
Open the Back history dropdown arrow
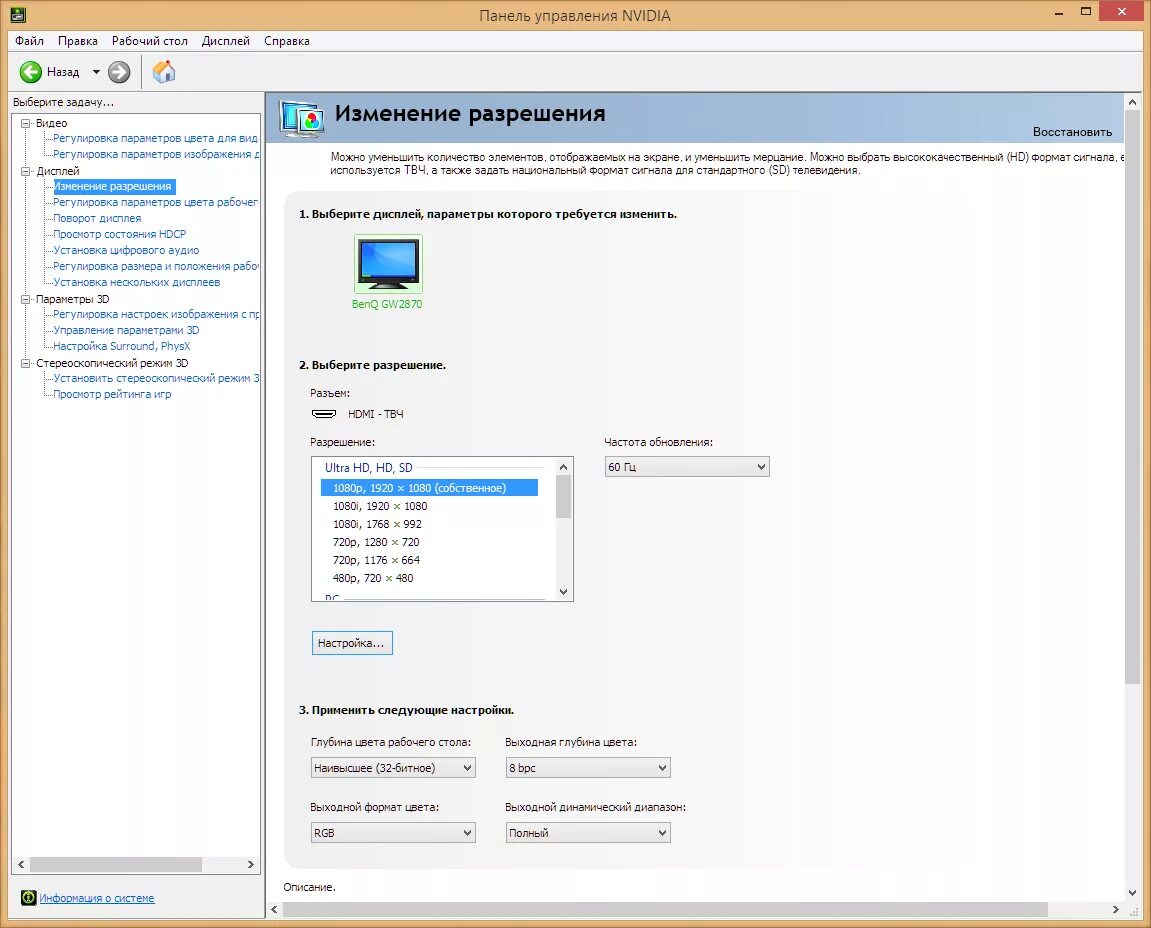[x=96, y=72]
